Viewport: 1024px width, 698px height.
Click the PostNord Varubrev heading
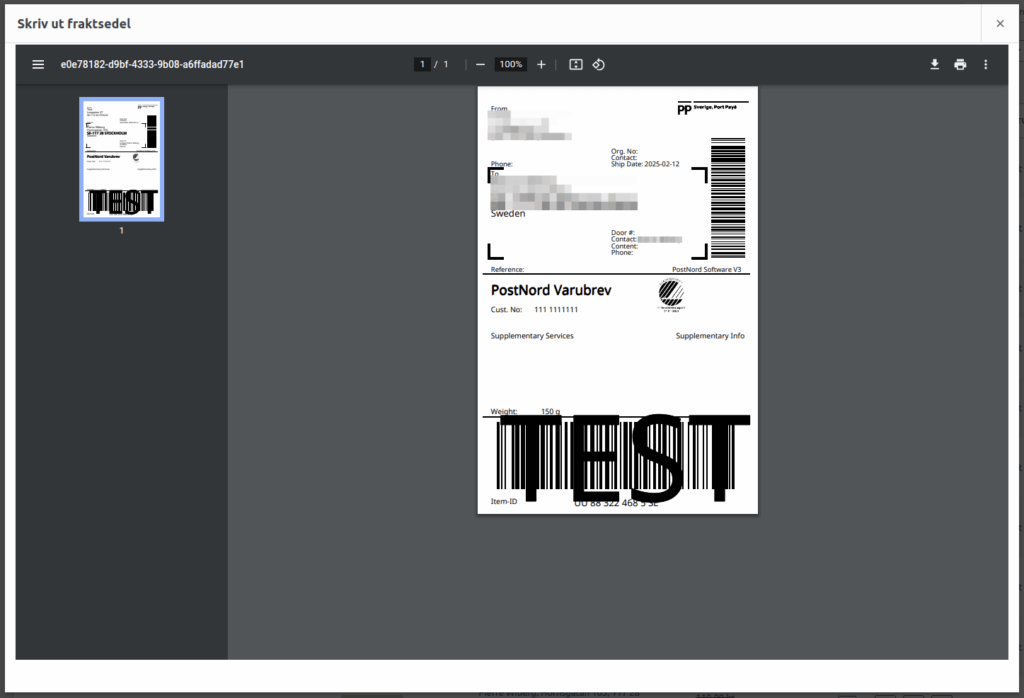click(551, 290)
